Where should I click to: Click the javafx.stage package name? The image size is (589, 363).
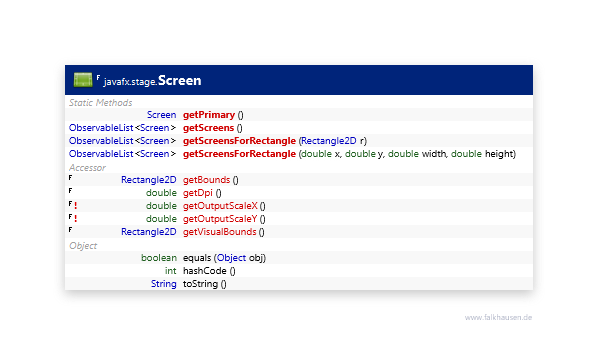130,82
